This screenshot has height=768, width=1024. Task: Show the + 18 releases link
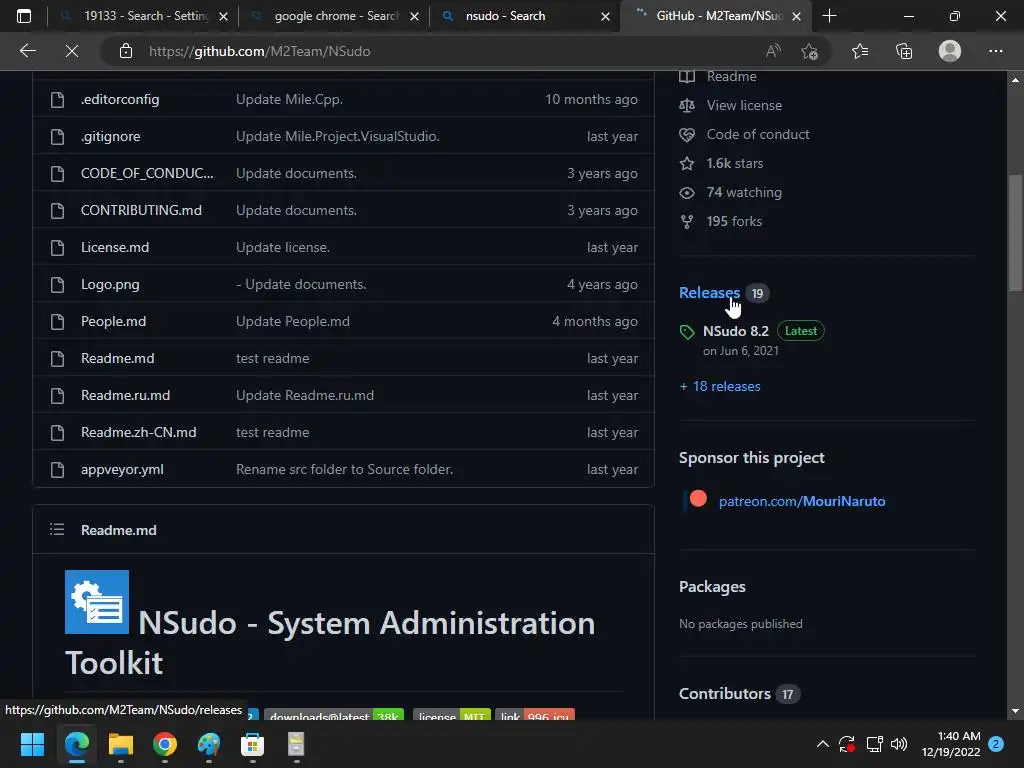point(720,386)
